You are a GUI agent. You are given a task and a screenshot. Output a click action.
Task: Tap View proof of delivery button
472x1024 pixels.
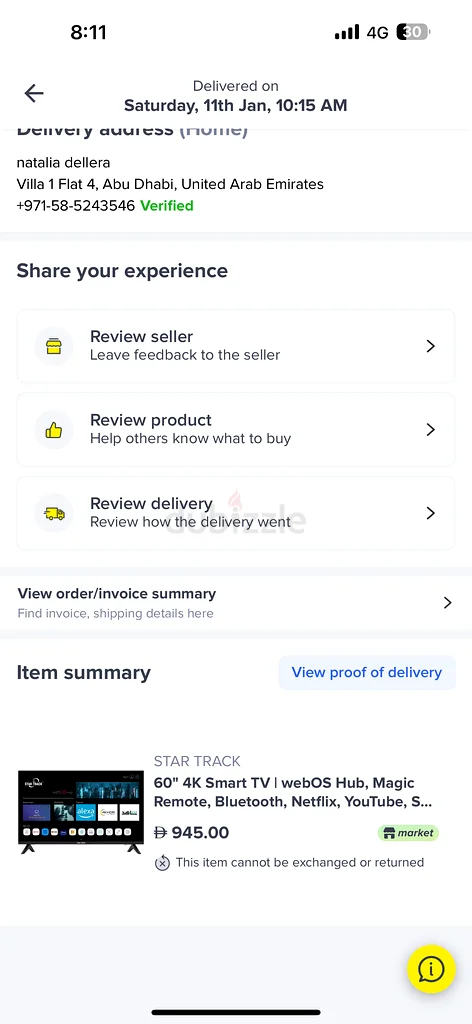click(x=367, y=673)
